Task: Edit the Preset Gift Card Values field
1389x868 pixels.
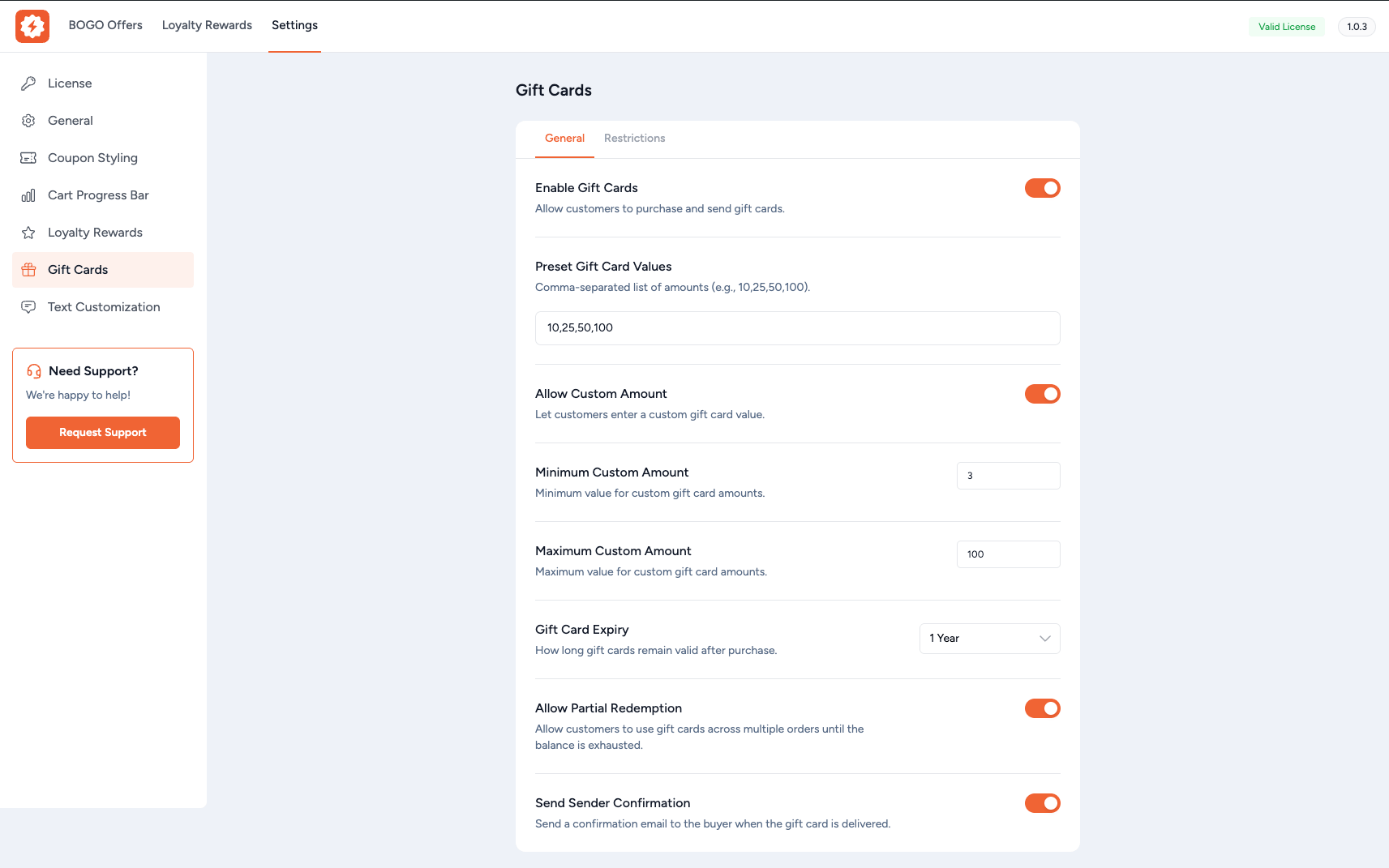Action: click(797, 328)
